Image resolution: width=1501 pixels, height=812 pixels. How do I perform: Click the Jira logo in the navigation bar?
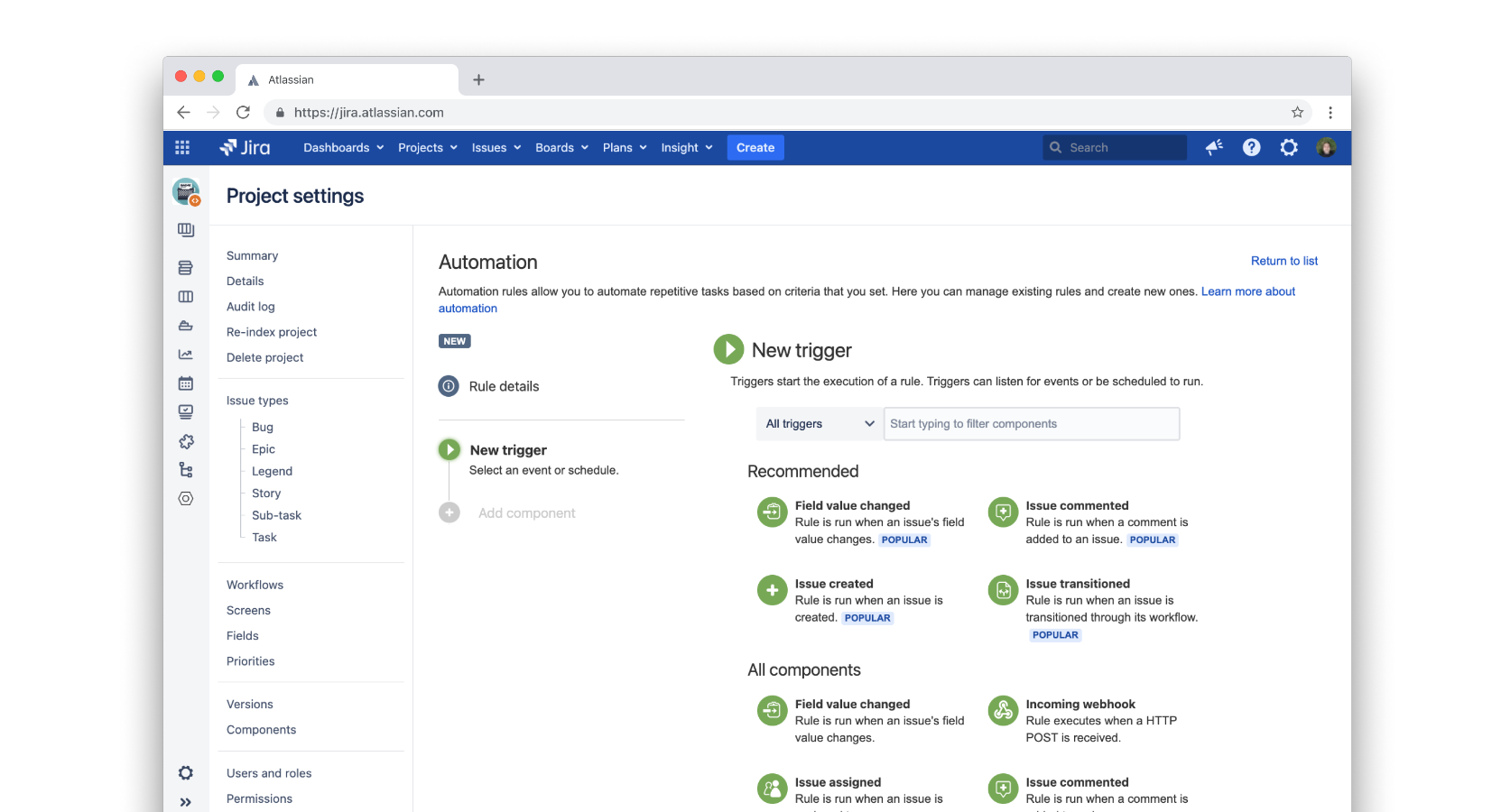[244, 147]
